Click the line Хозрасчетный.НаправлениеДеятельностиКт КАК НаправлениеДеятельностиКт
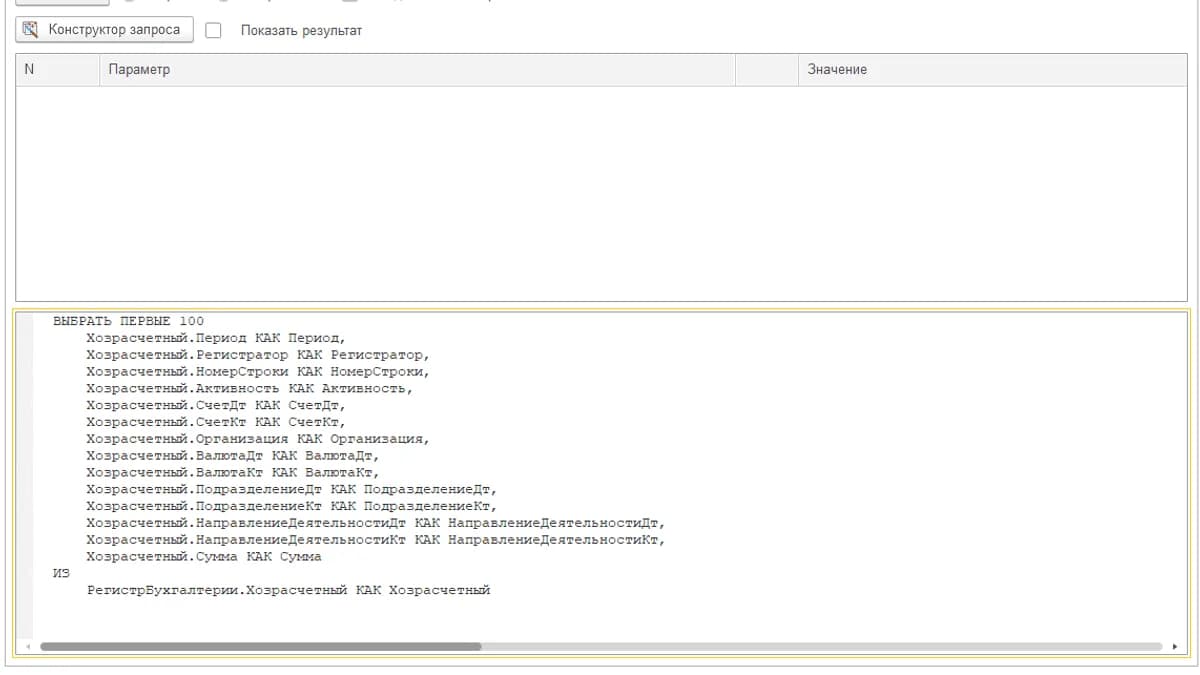 [375, 540]
